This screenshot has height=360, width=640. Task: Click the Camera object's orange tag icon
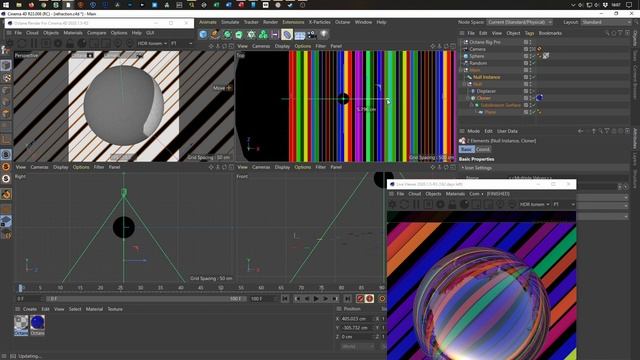(x=540, y=49)
